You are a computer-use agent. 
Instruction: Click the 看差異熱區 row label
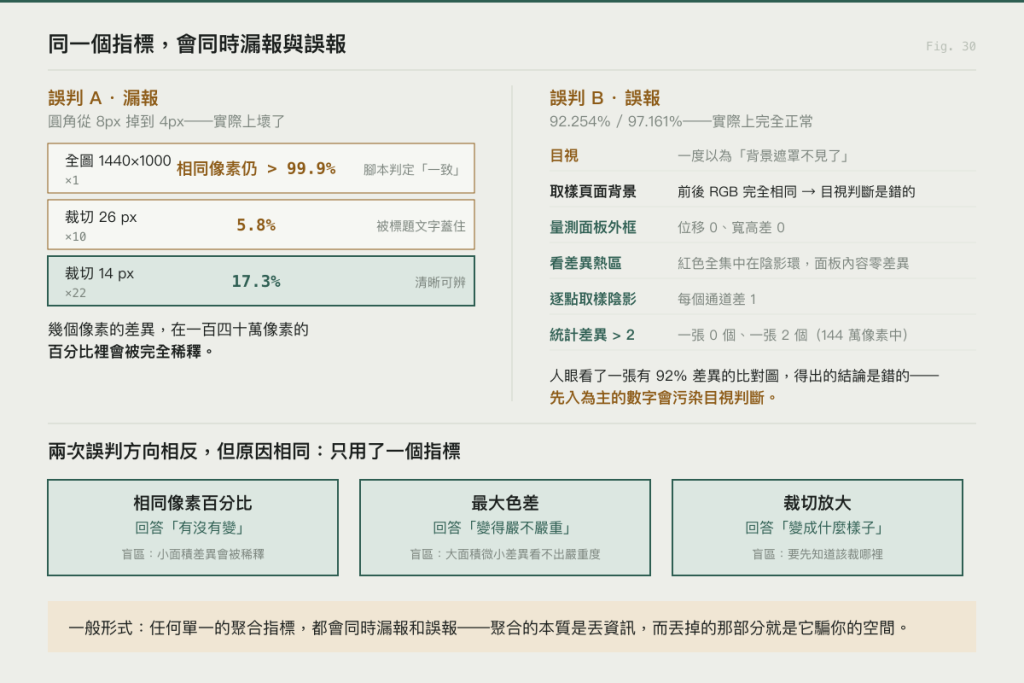point(585,263)
